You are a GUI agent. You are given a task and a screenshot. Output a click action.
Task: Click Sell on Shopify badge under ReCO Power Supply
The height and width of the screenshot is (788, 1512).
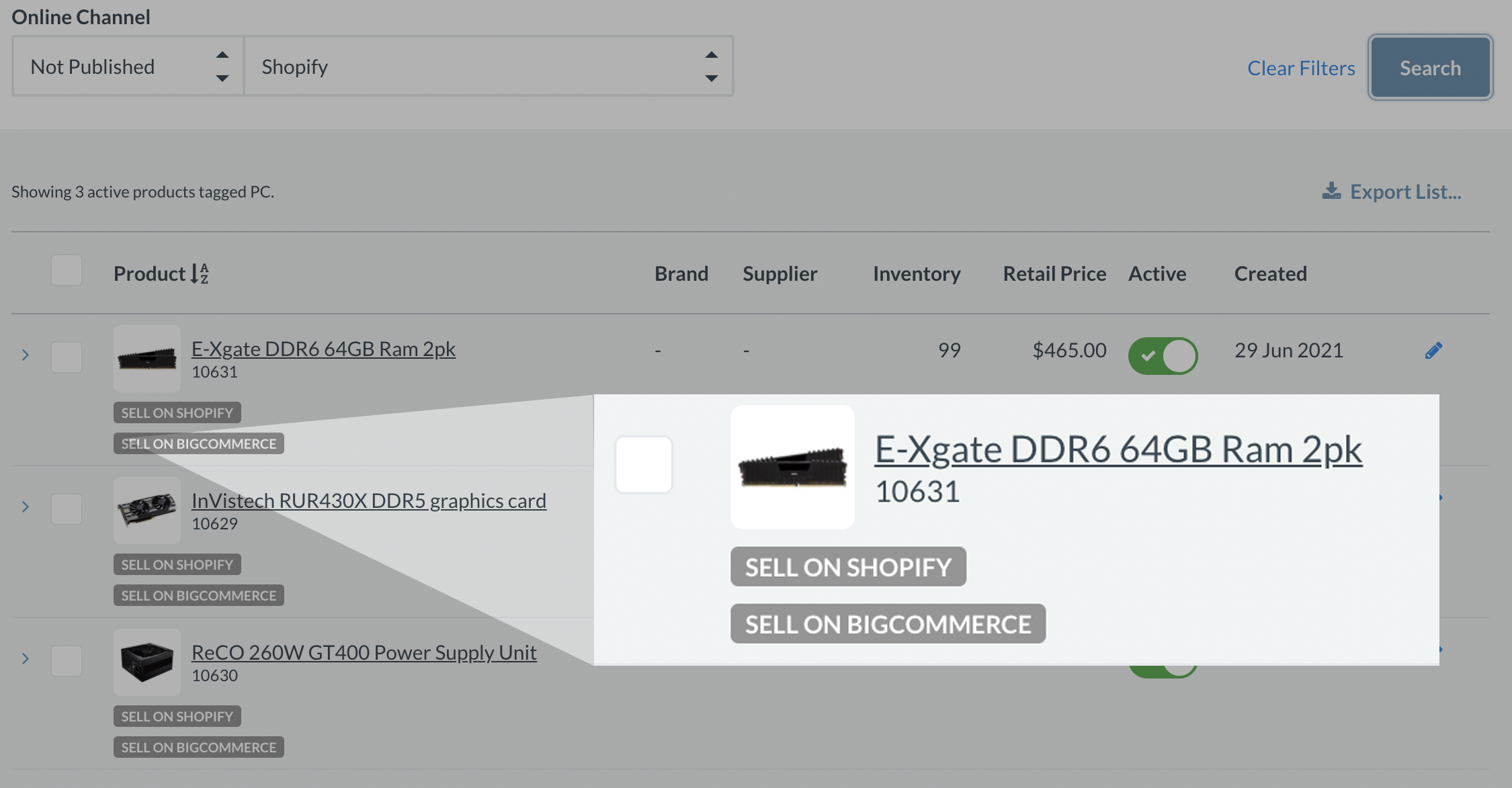[177, 716]
